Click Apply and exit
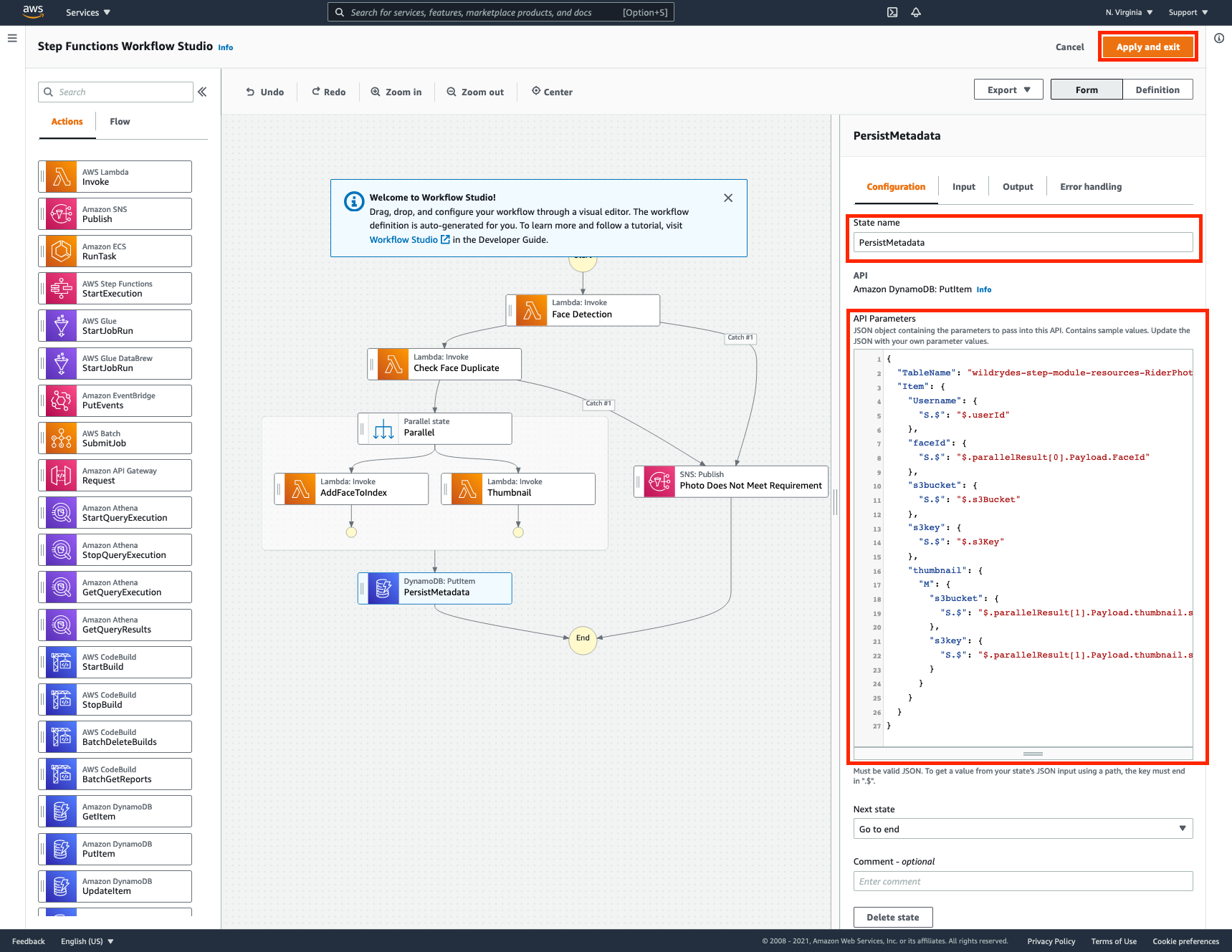 pos(1147,47)
